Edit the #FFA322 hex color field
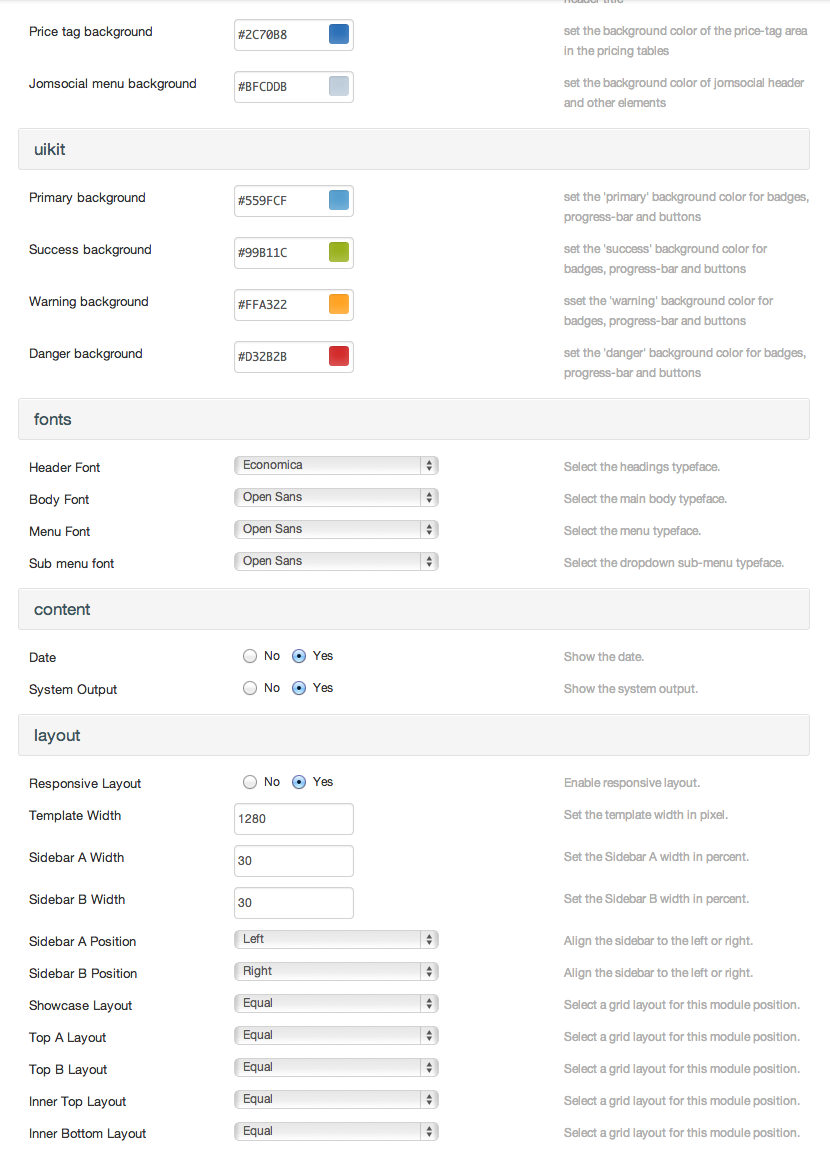 tap(293, 305)
